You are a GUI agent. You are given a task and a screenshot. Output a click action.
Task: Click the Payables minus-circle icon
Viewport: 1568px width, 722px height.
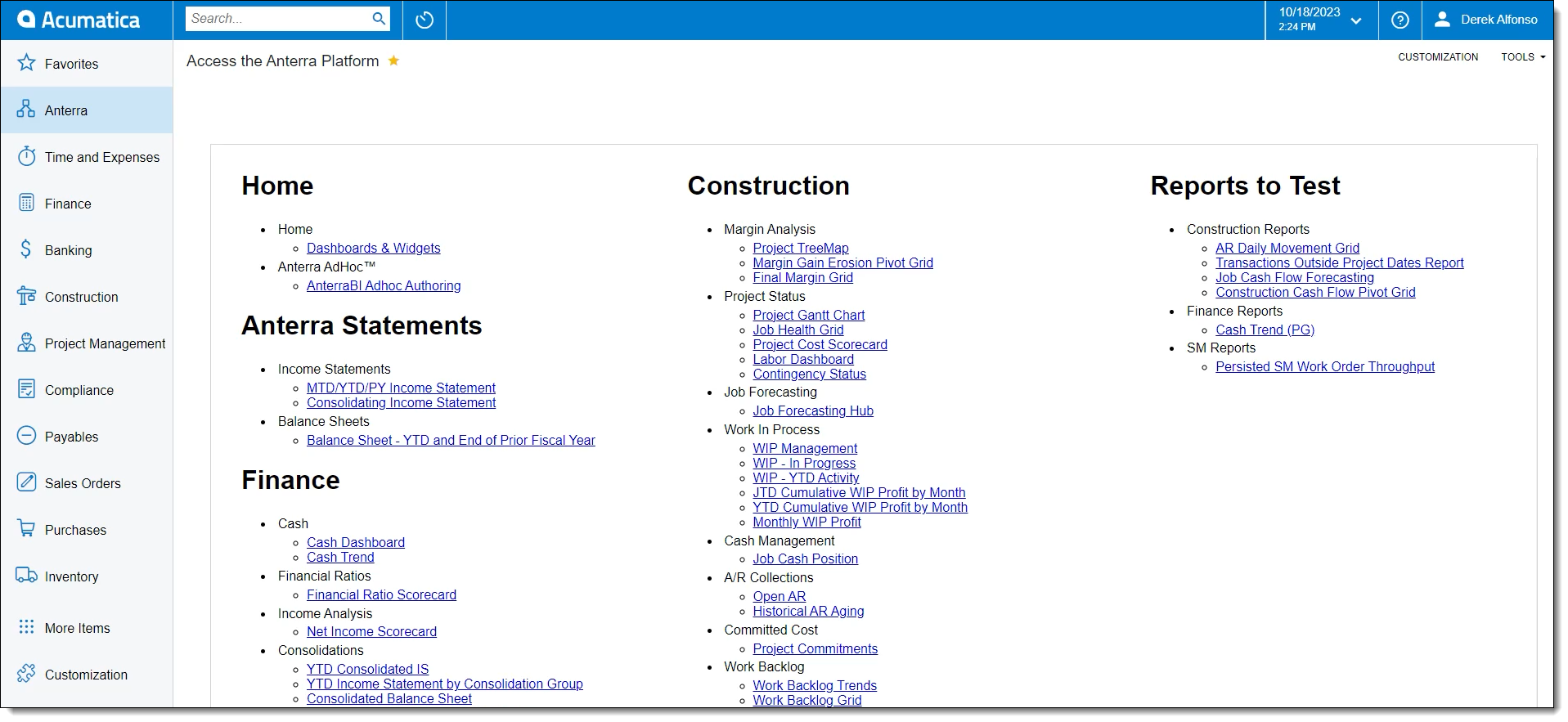tap(26, 436)
